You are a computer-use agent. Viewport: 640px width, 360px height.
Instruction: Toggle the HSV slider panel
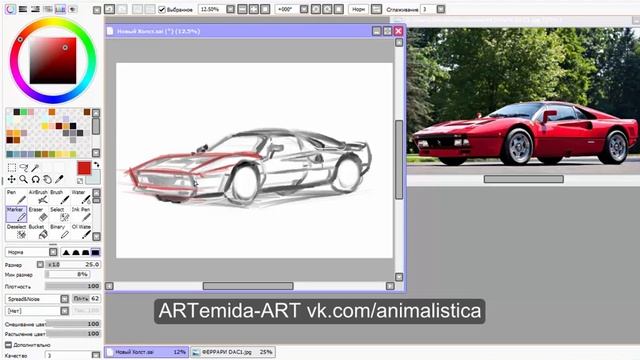(x=35, y=9)
